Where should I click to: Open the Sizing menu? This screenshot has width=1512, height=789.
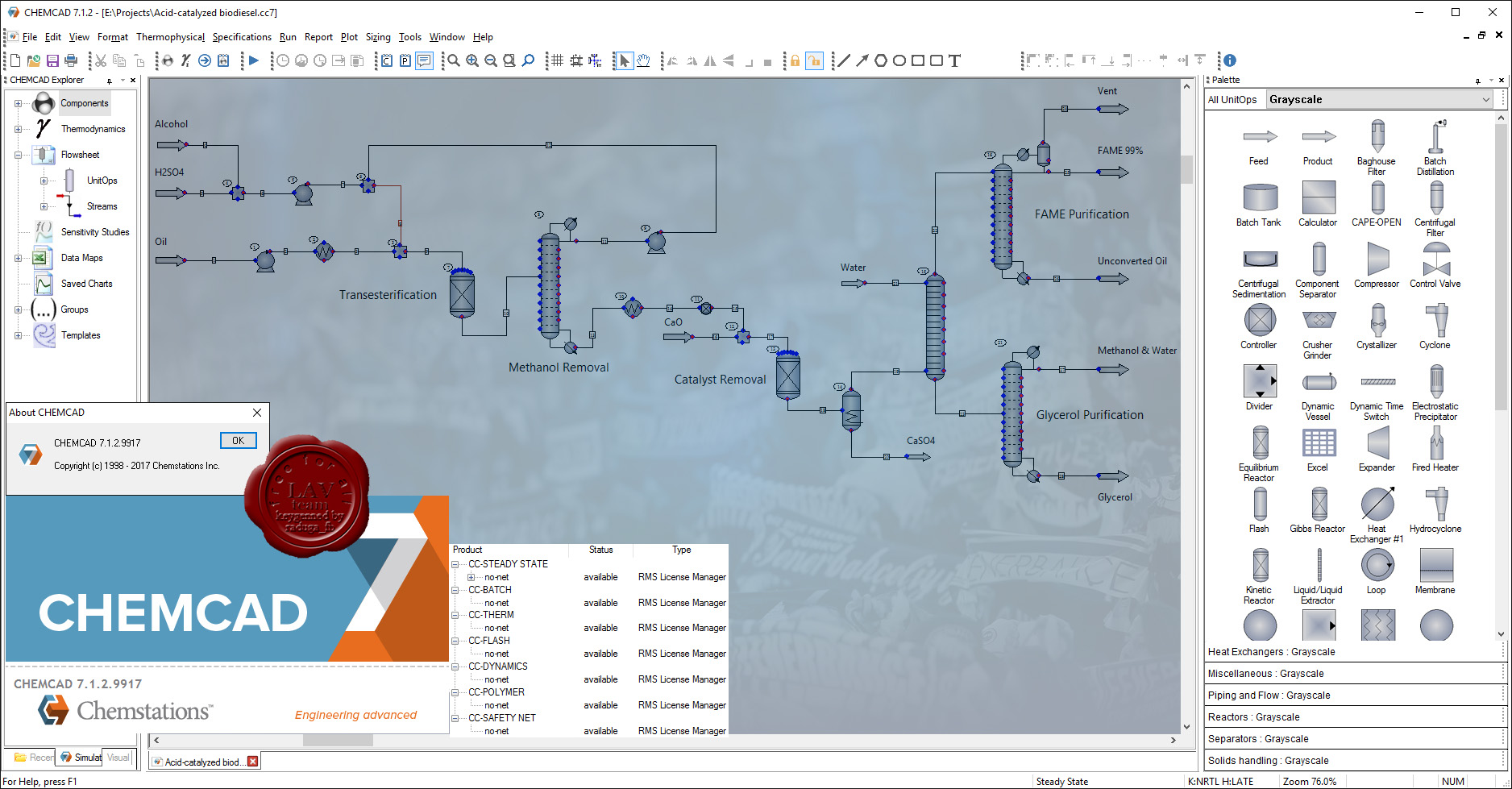(x=378, y=37)
